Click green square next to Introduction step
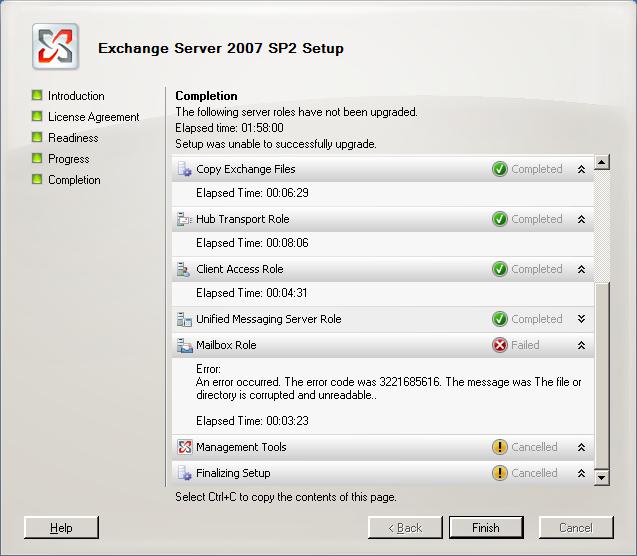The width and height of the screenshot is (637, 556). click(x=37, y=95)
